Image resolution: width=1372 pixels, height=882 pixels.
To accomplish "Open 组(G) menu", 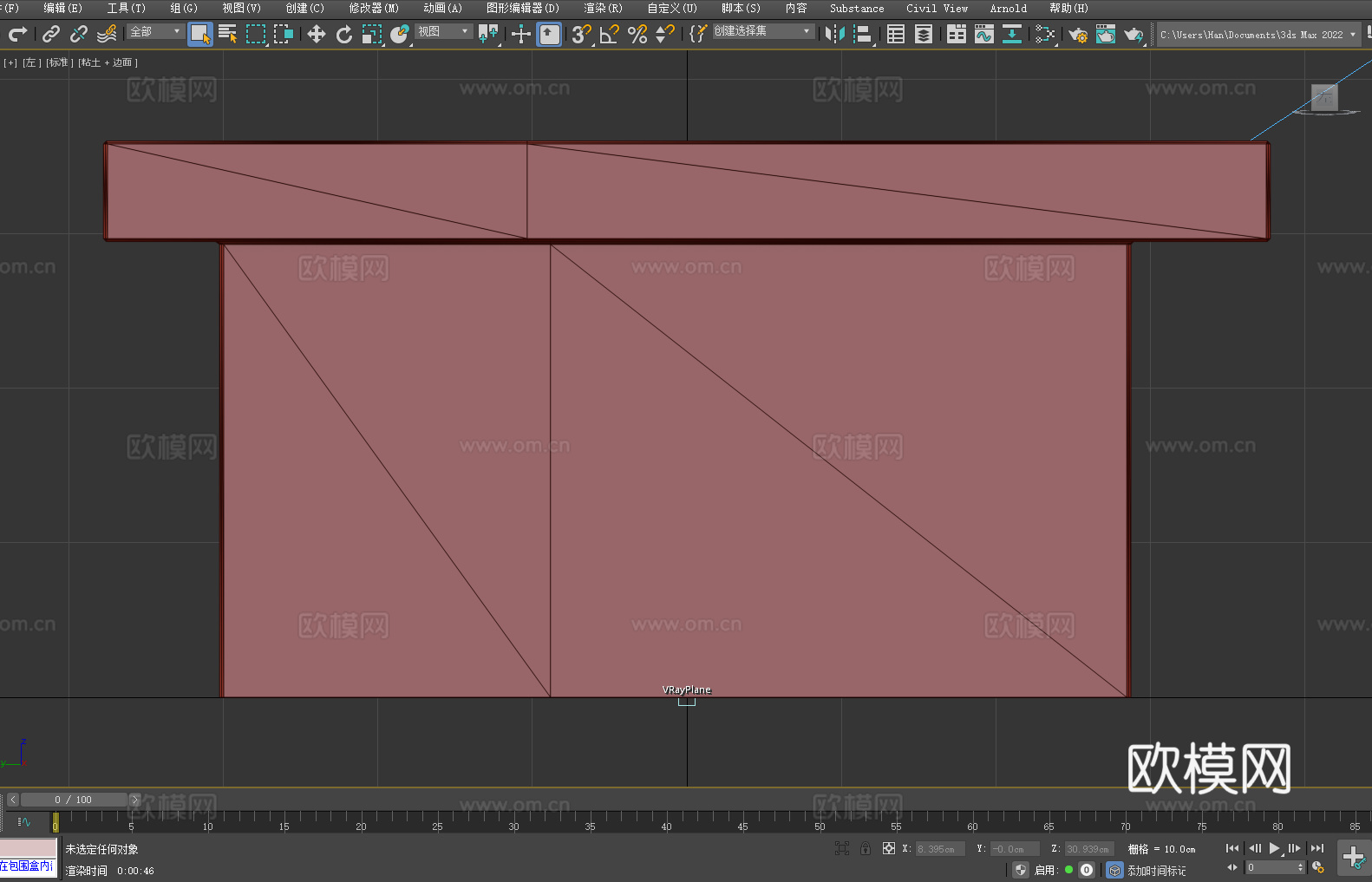I will 184,8.
